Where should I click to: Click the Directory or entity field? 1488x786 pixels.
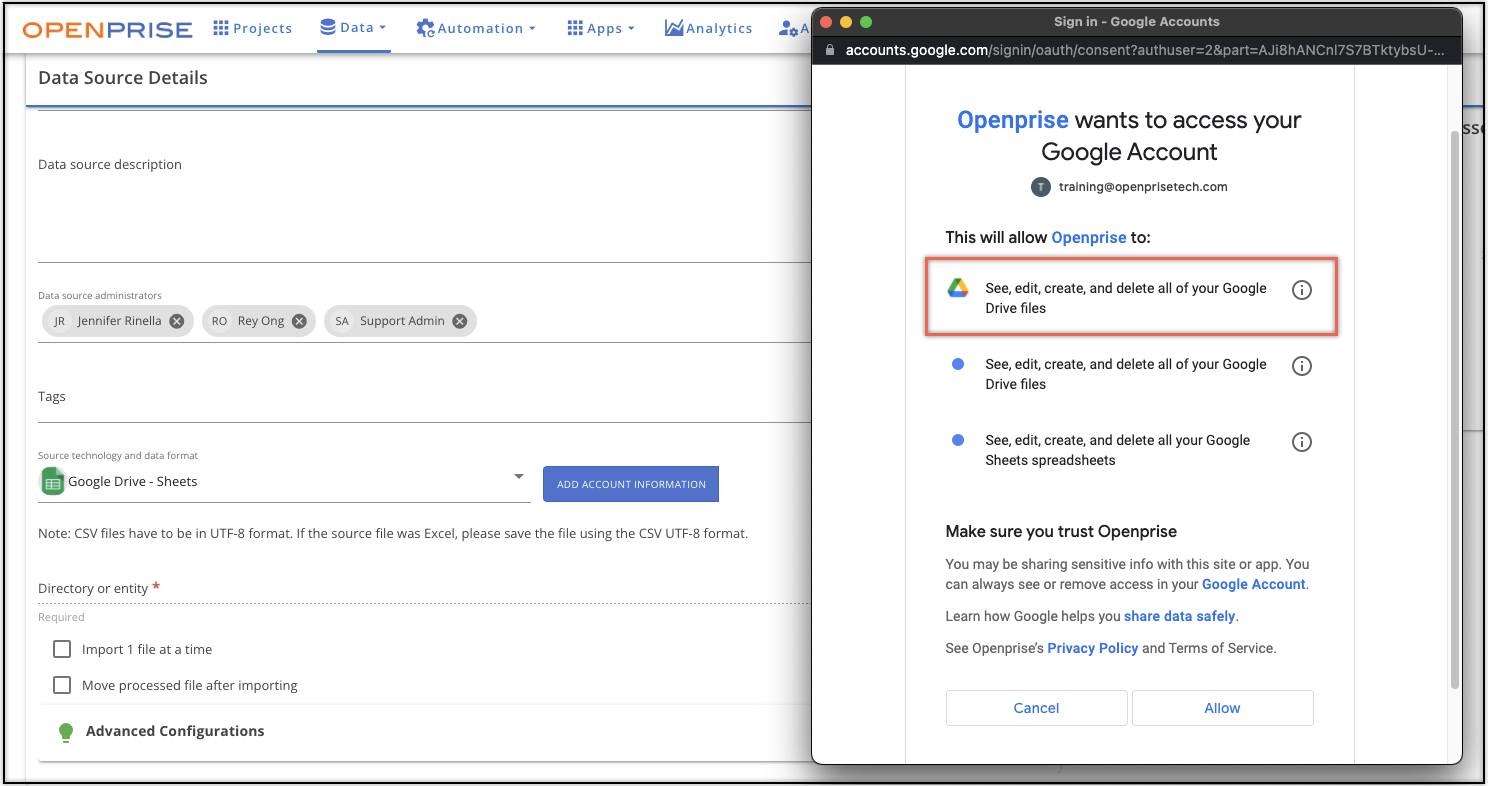423,589
